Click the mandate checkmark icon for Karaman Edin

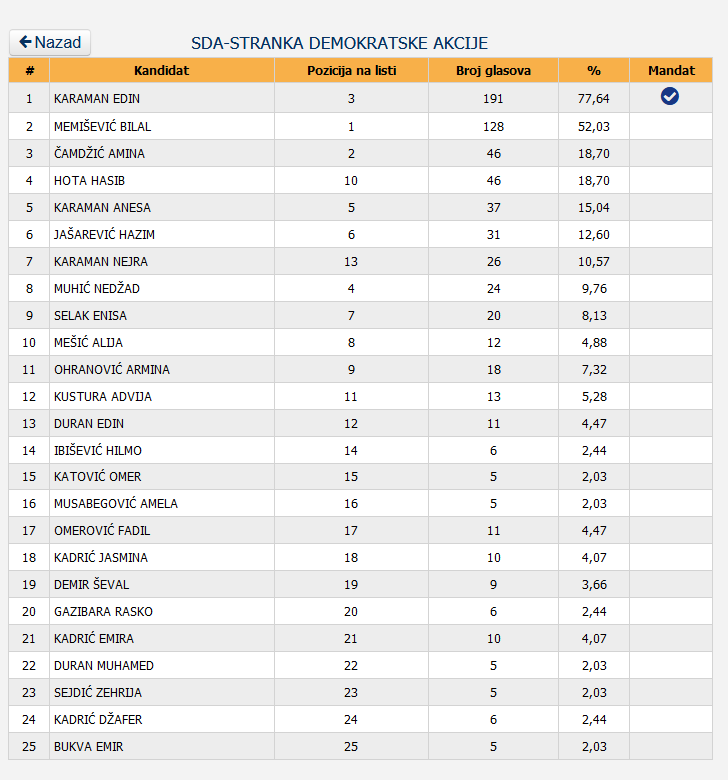tap(670, 96)
